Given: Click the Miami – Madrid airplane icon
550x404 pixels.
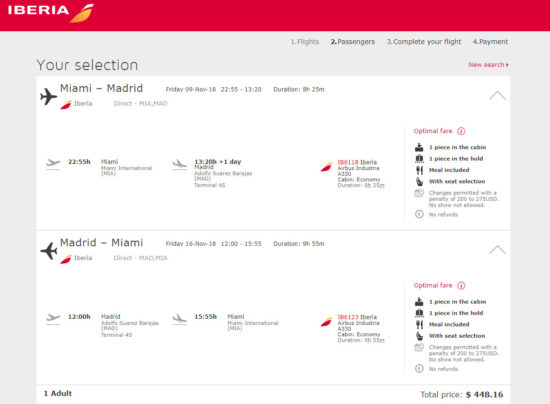Looking at the screenshot, I should pos(48,96).
